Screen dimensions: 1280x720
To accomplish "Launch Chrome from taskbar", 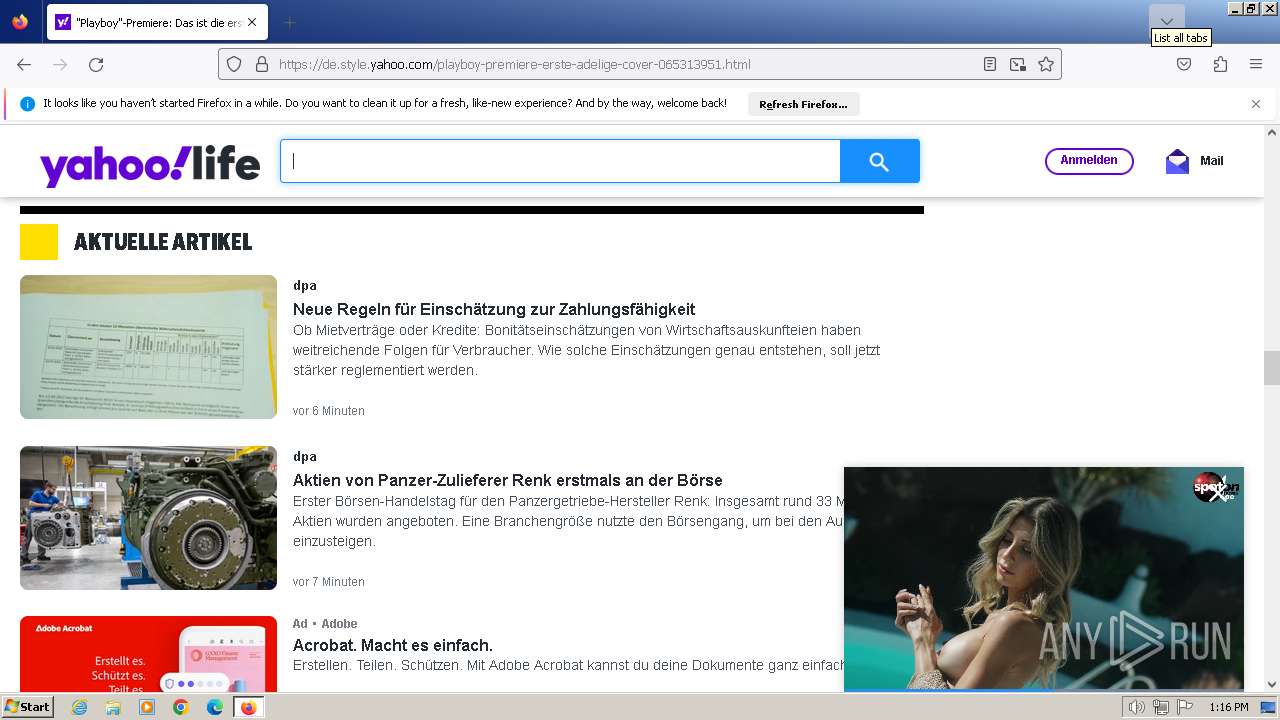I will pyautogui.click(x=181, y=707).
